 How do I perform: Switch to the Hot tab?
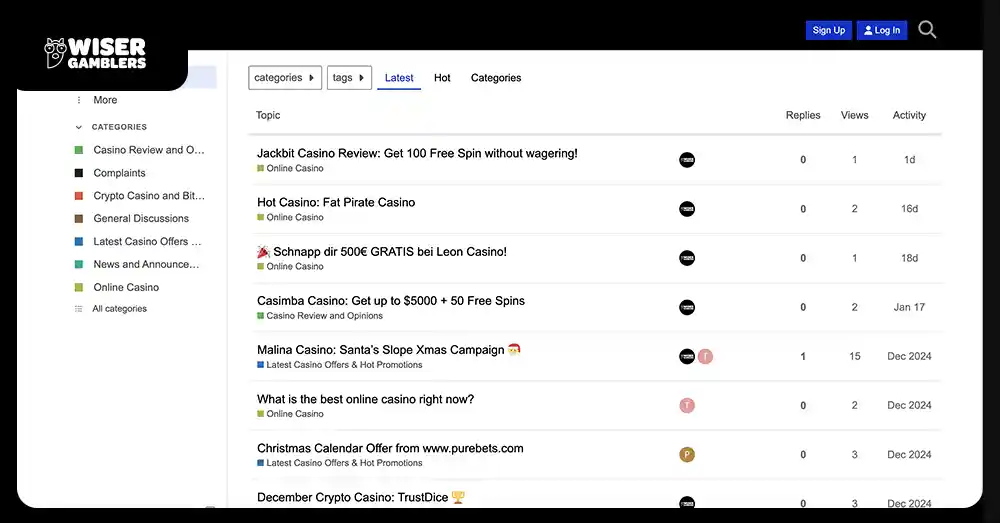click(x=442, y=78)
